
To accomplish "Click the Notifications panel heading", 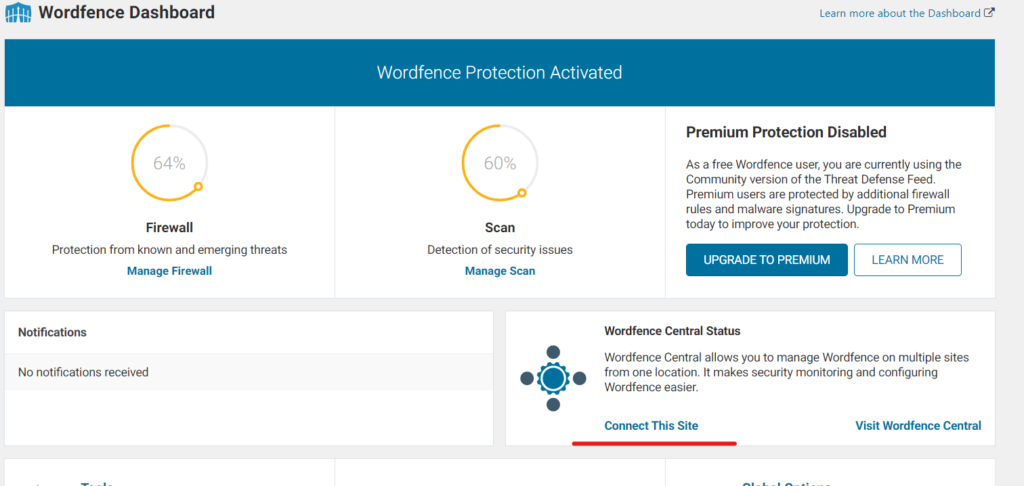I will (52, 332).
